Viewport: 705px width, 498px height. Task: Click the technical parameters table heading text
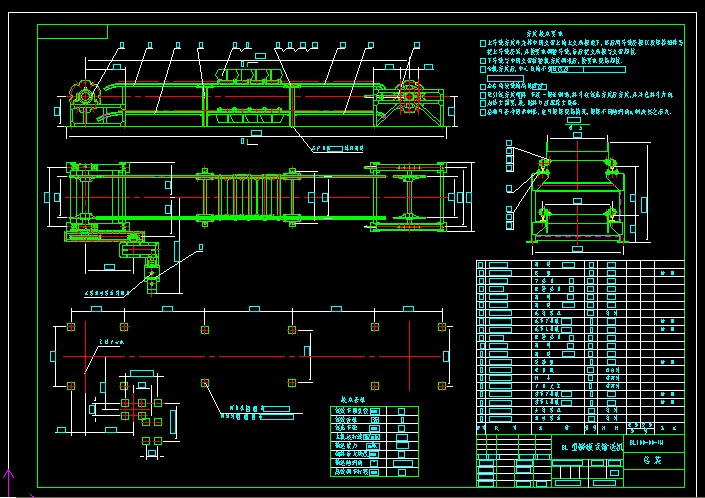pyautogui.click(x=357, y=397)
